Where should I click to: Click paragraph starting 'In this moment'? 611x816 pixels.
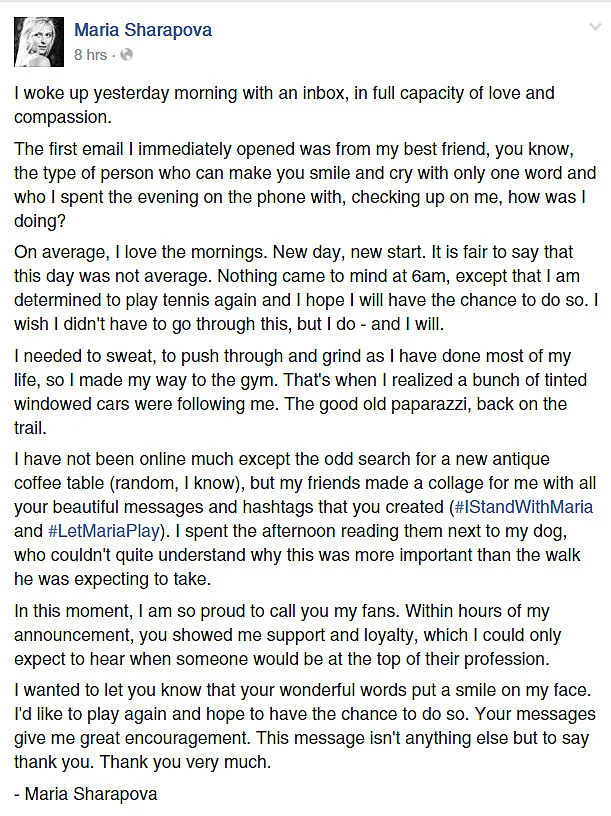287,635
